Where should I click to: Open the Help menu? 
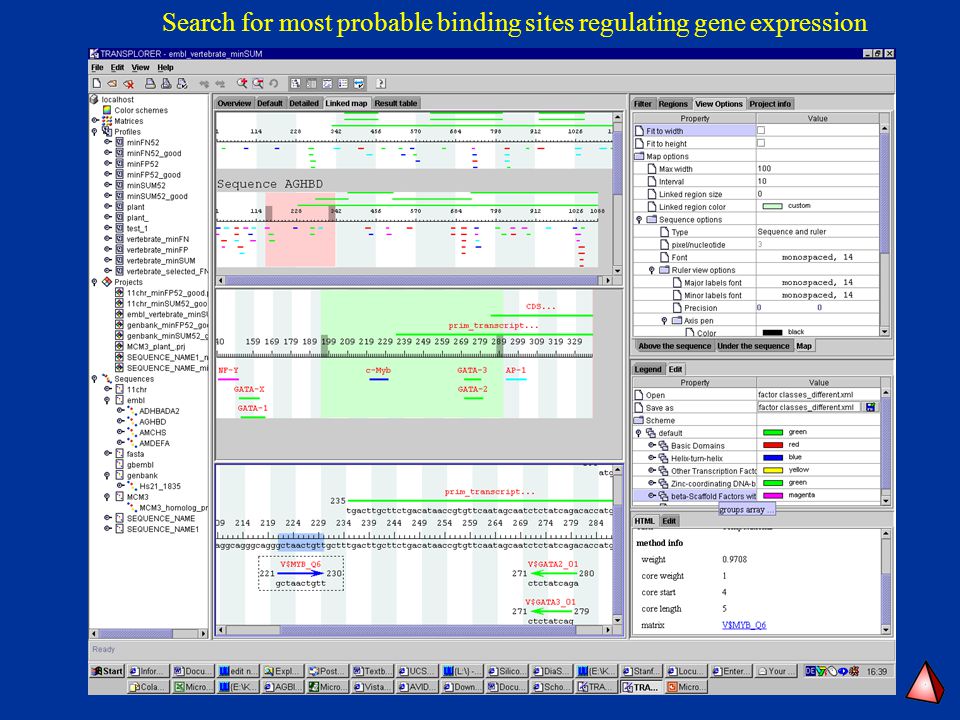point(165,67)
